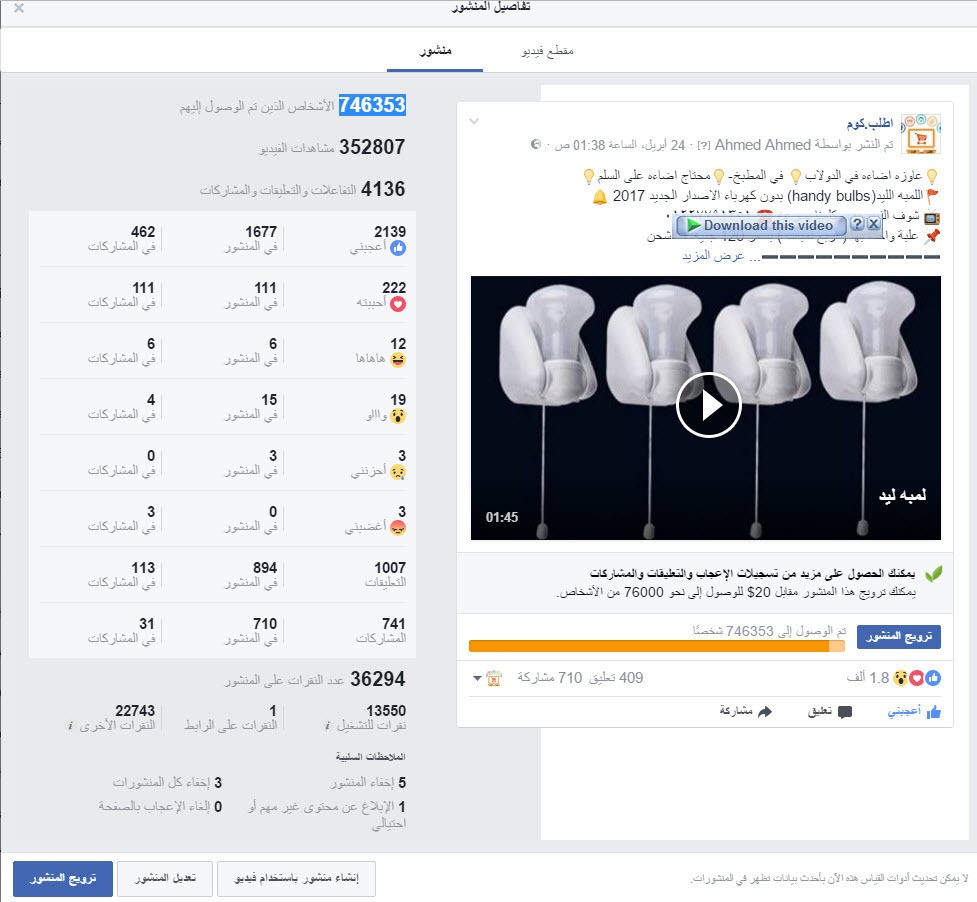The width and height of the screenshot is (977, 902).
Task: Click the bell emoji after 2017
Action: point(599,197)
